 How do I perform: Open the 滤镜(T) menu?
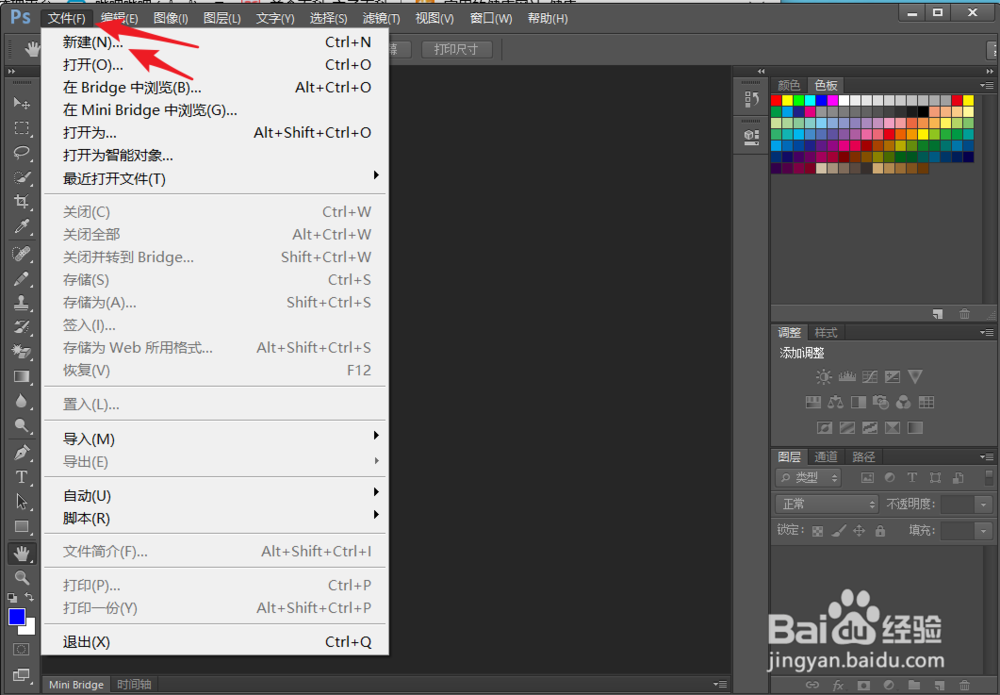point(381,18)
